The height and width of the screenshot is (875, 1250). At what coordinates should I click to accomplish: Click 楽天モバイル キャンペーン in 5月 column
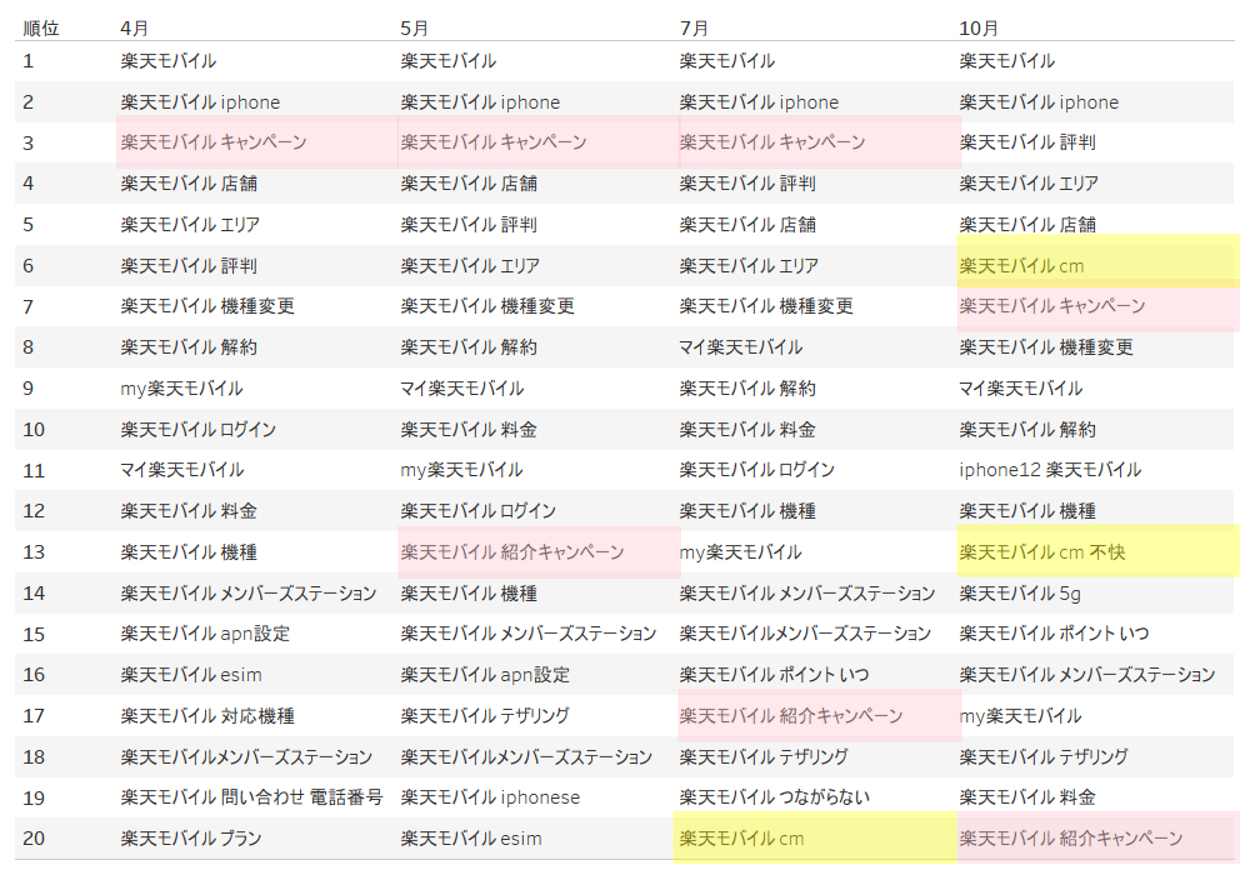[493, 143]
